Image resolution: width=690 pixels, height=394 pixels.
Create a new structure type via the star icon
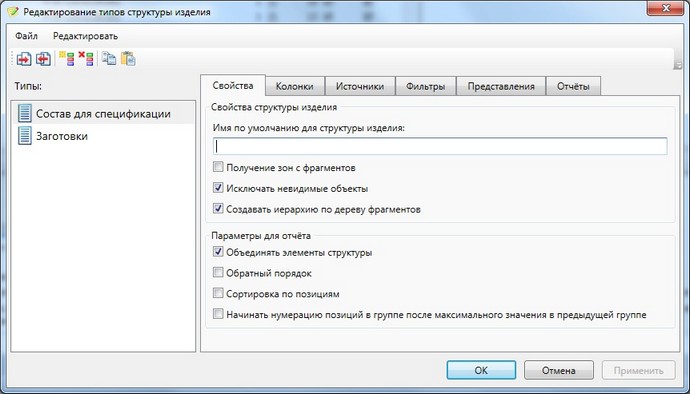67,59
